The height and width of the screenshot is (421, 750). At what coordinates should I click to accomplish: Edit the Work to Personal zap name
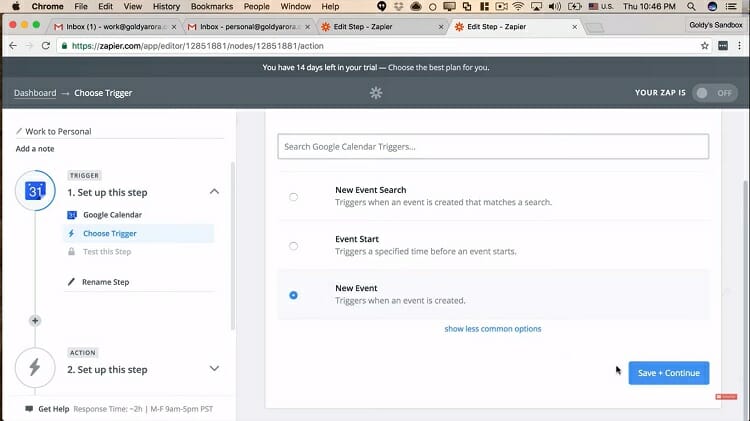(58, 131)
